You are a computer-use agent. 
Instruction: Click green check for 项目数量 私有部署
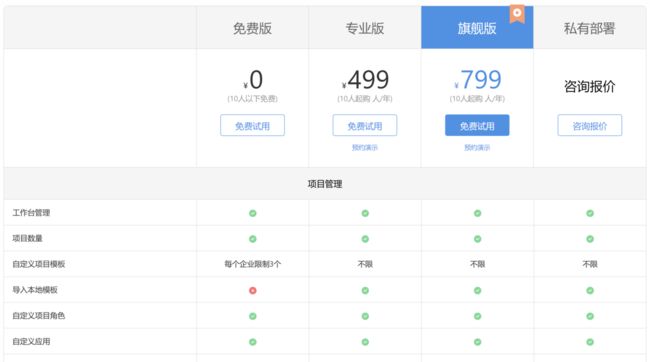point(590,239)
